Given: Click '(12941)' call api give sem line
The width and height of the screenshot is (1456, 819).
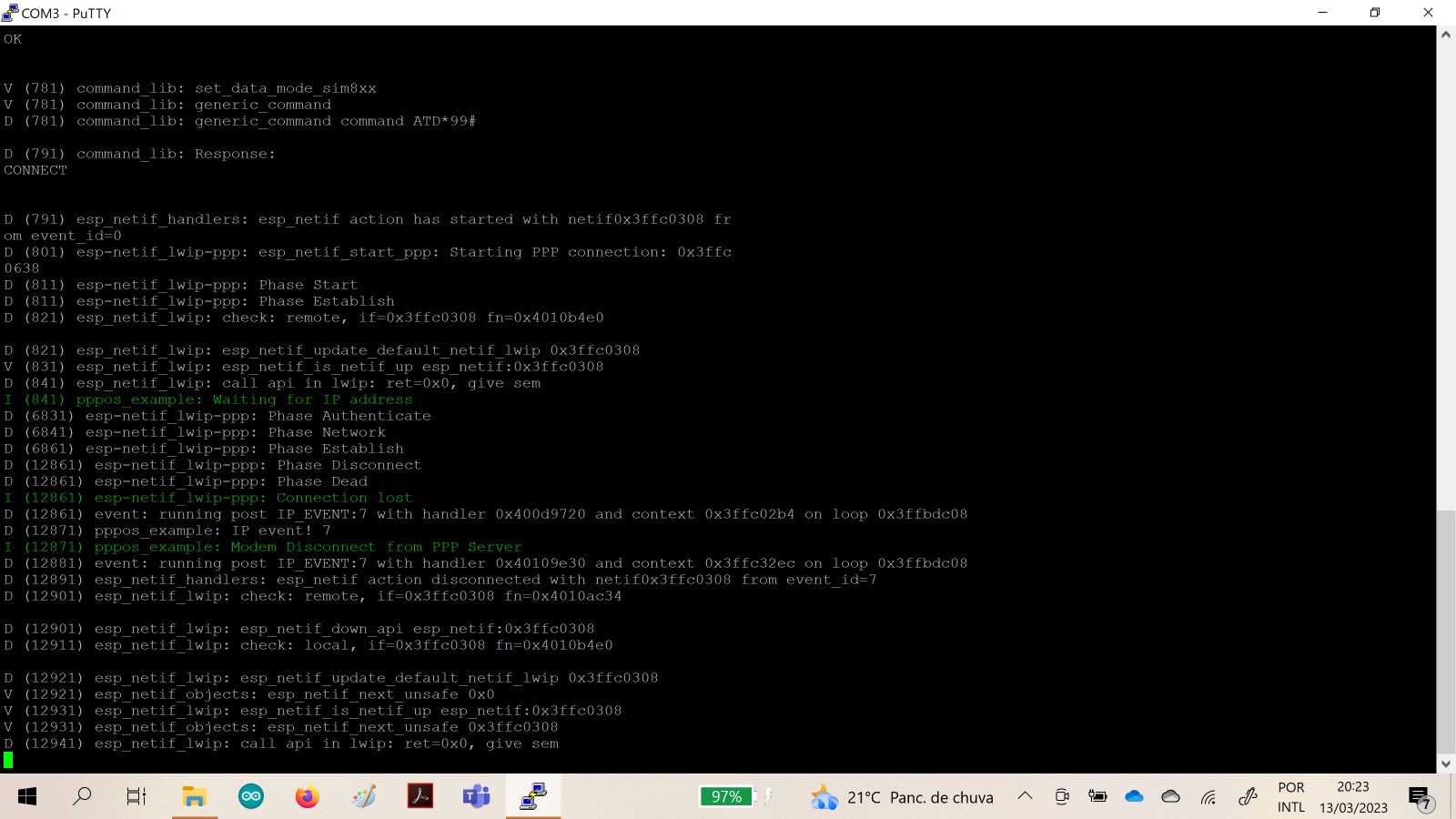Looking at the screenshot, I should pos(281,743).
